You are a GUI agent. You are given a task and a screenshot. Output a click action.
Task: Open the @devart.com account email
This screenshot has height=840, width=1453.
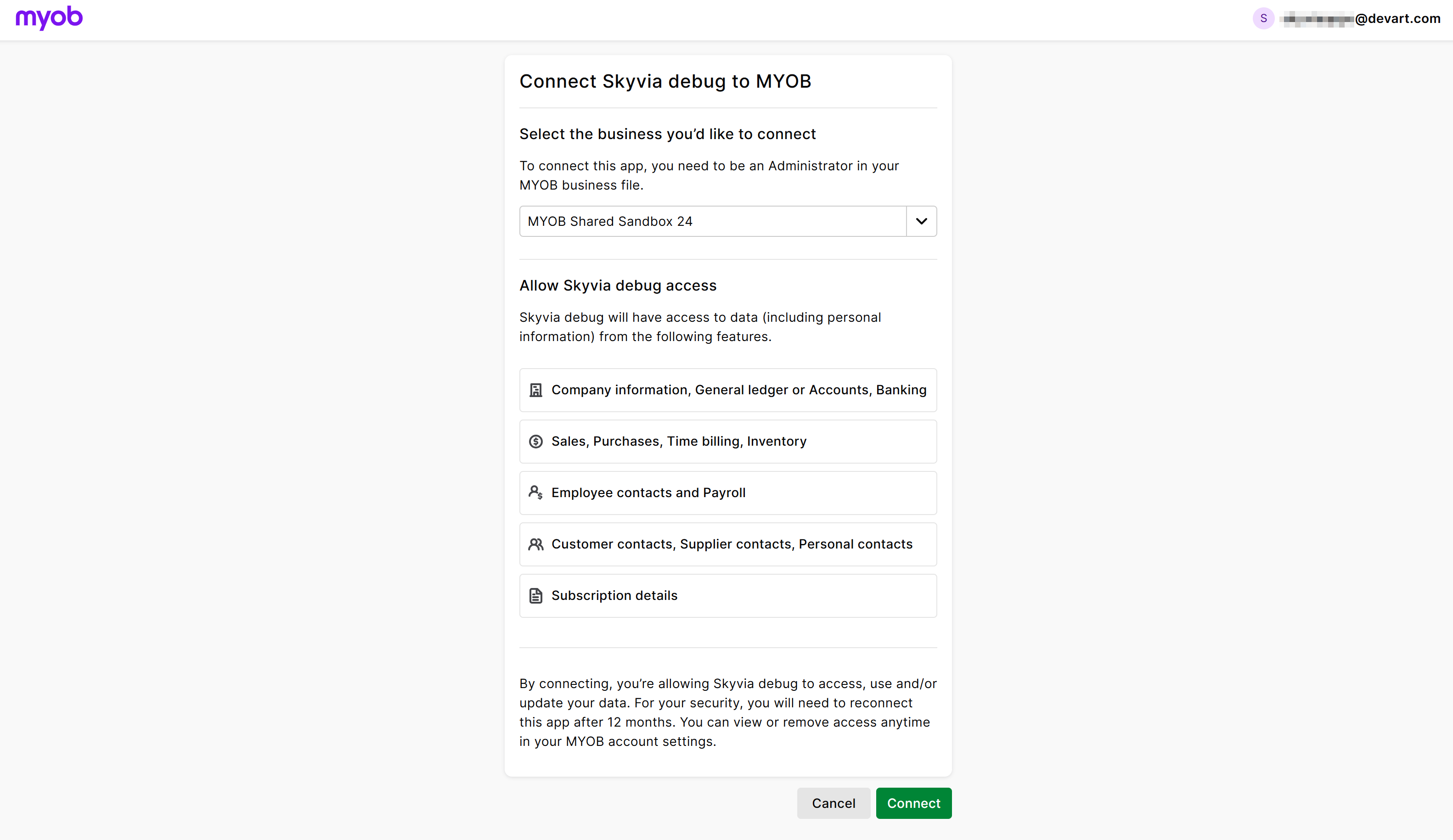pos(1360,18)
